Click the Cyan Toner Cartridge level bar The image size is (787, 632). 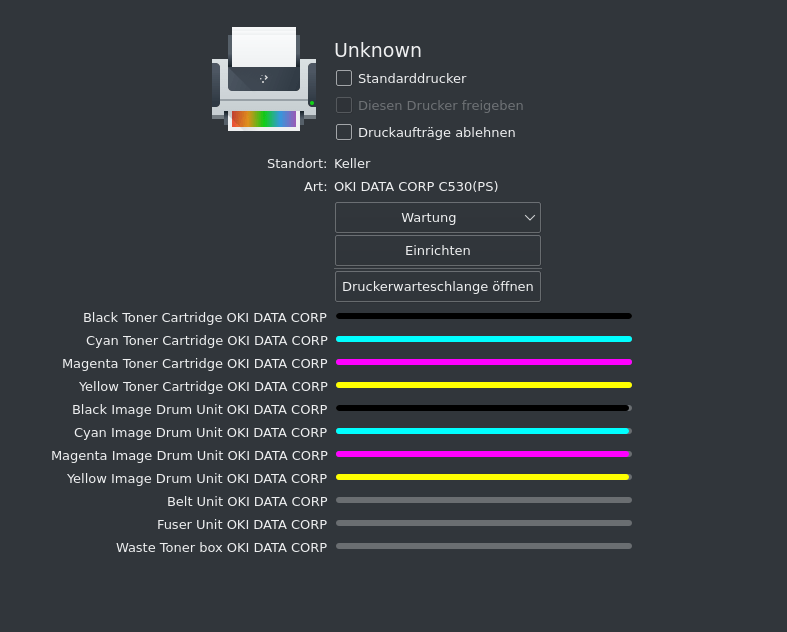483,339
